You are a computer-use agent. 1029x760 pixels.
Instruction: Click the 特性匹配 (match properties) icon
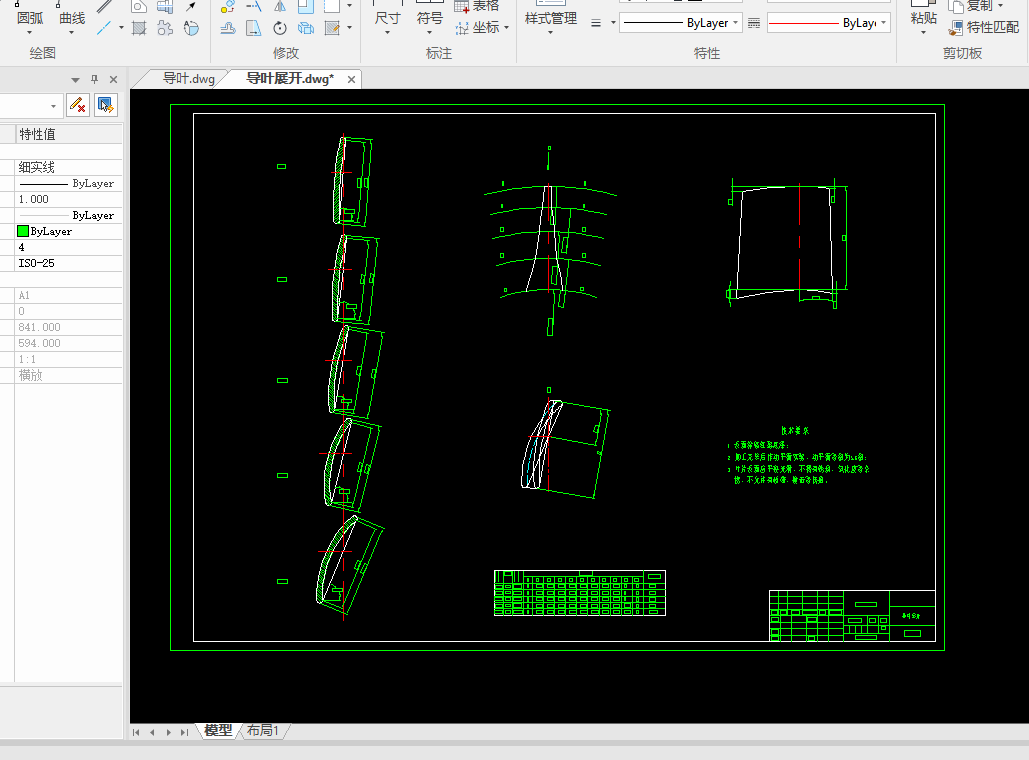click(957, 28)
